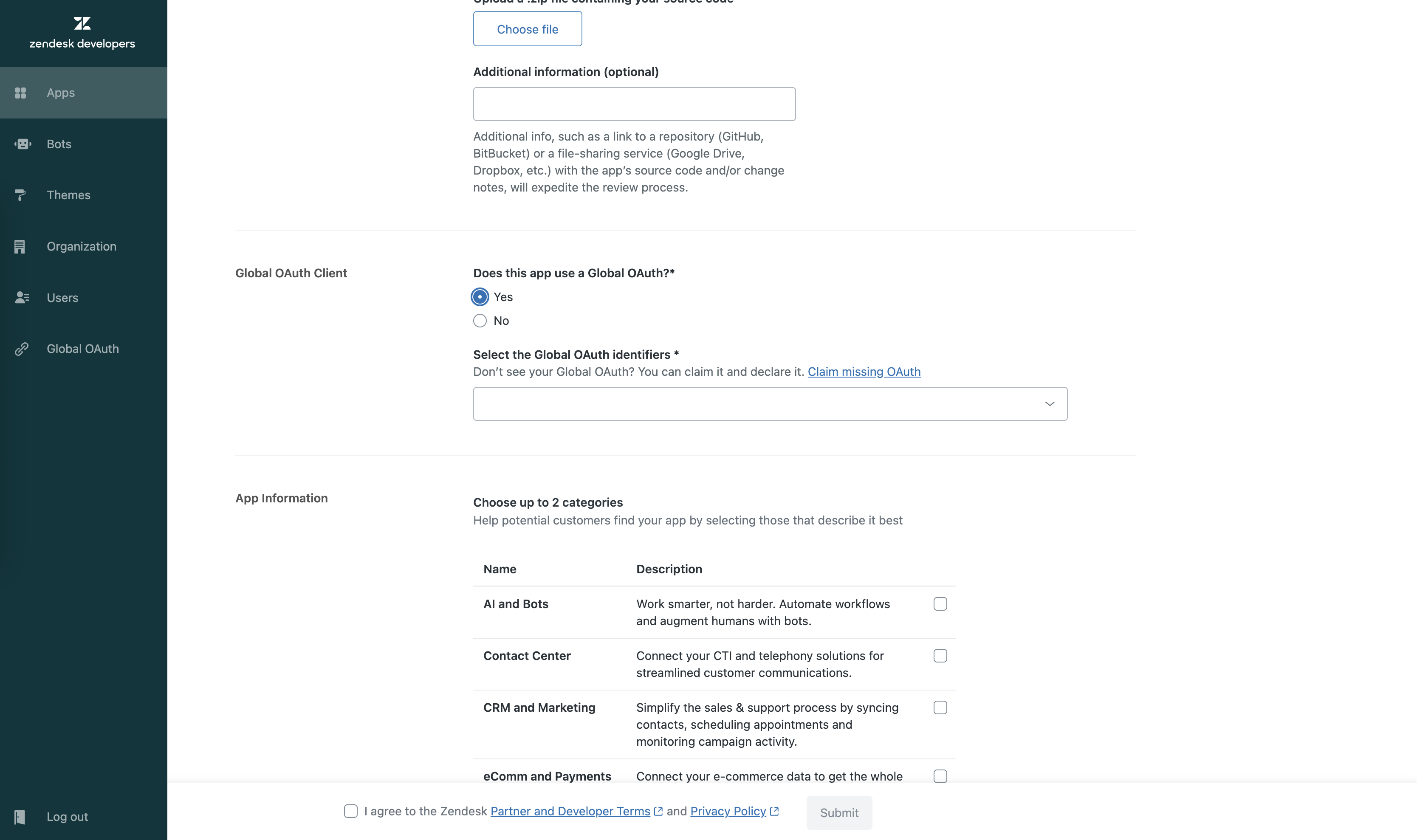This screenshot has width=1417, height=840.
Task: Click the Bots robot icon
Action: click(x=22, y=144)
